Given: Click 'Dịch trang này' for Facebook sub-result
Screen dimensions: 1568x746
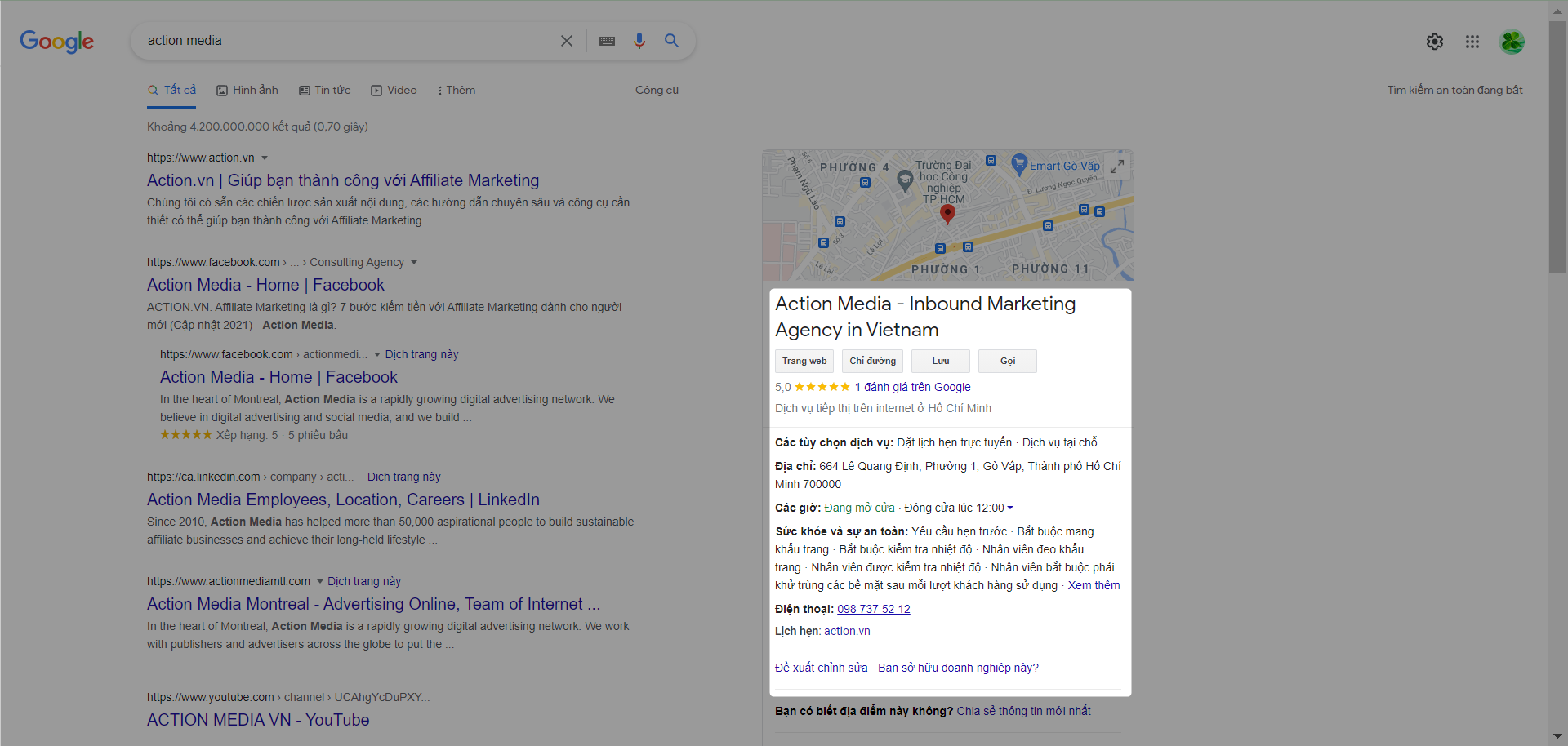Looking at the screenshot, I should [x=421, y=354].
